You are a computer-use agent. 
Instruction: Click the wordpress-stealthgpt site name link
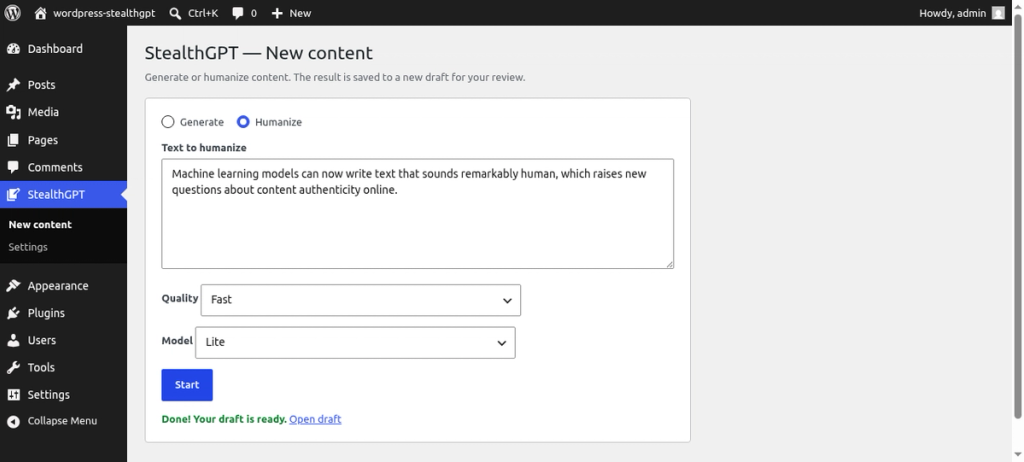click(104, 13)
